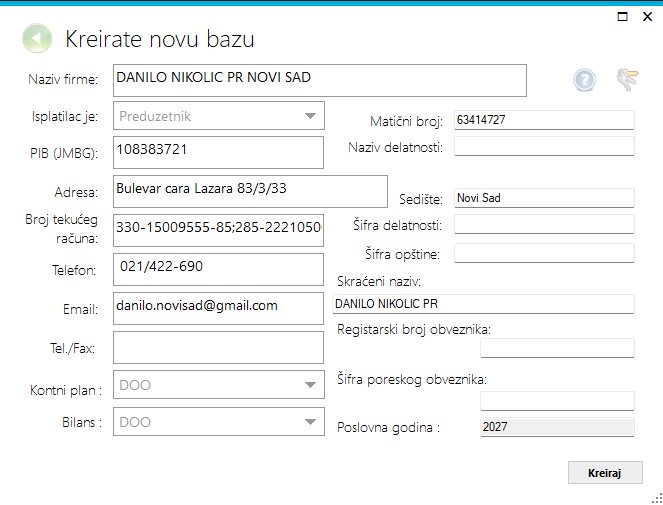Focus the Telefon input field
Image resolution: width=663 pixels, height=505 pixels.
click(x=218, y=269)
